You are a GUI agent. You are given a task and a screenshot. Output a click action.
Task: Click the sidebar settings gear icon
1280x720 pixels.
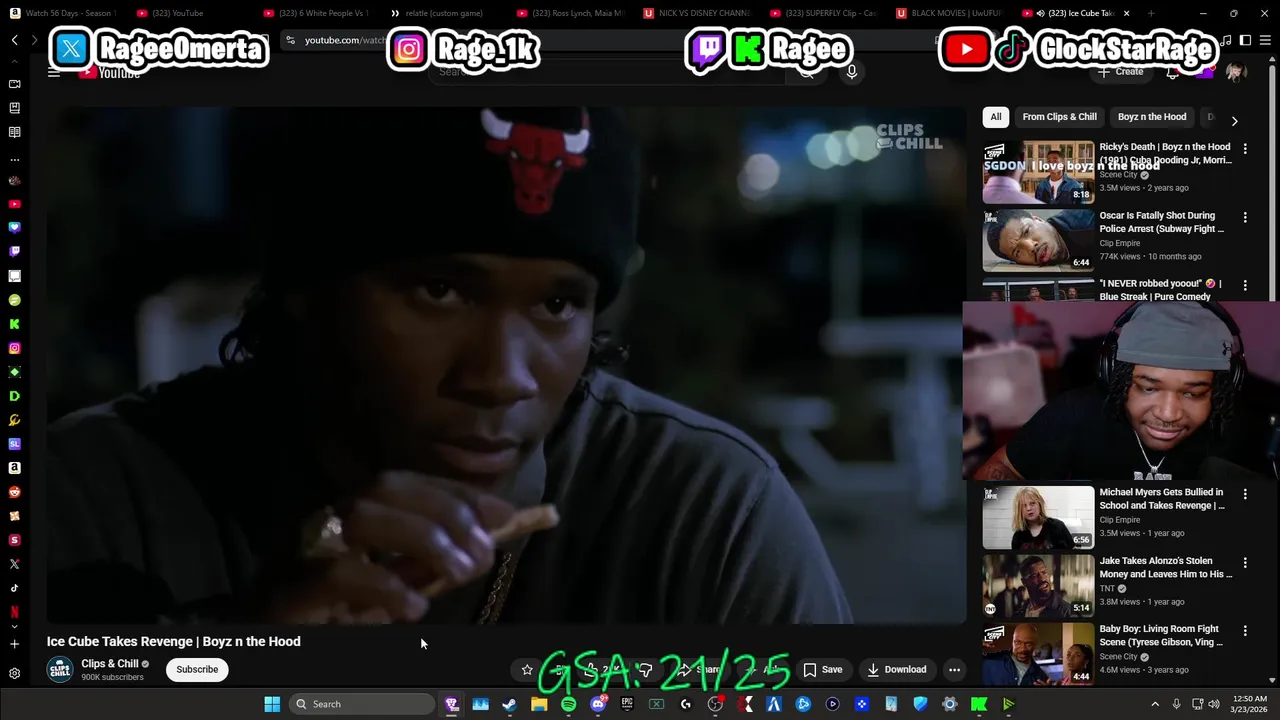[14, 674]
